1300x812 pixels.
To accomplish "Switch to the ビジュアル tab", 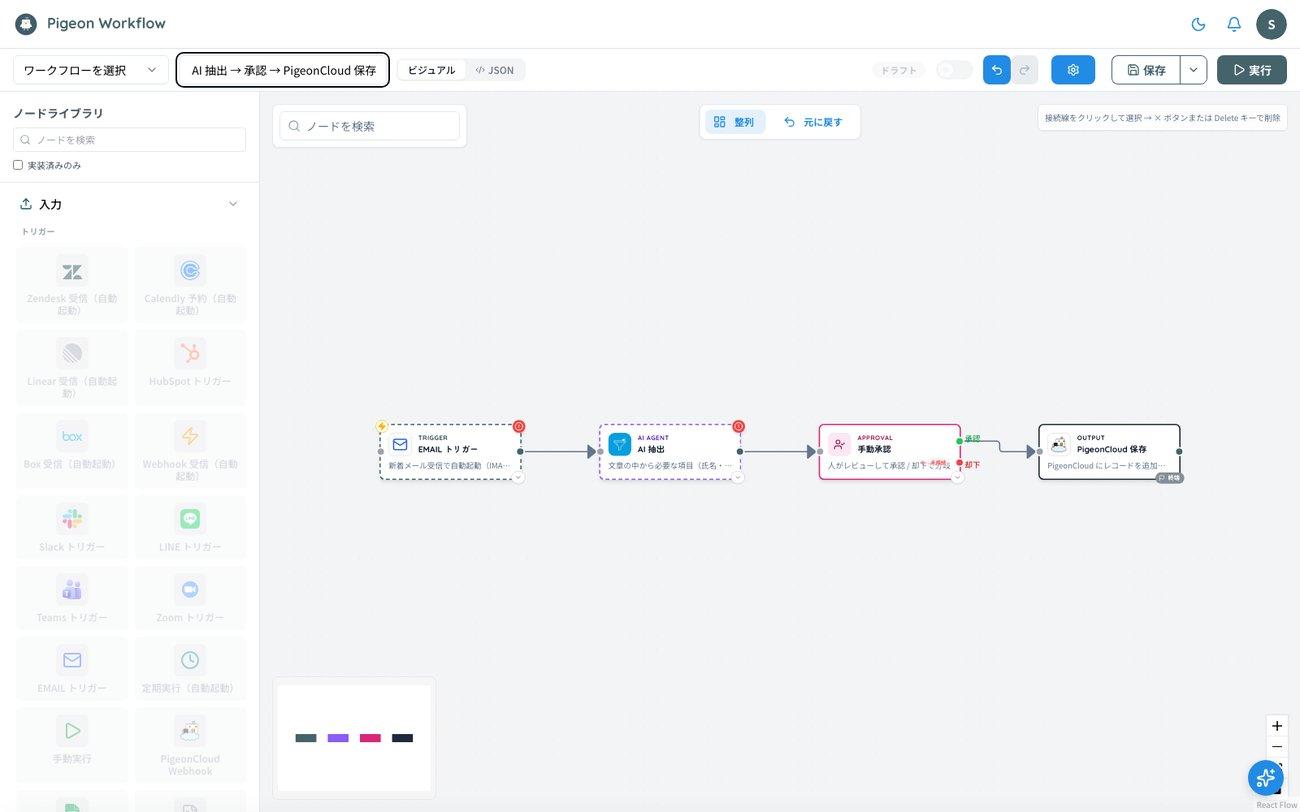I will coord(431,70).
